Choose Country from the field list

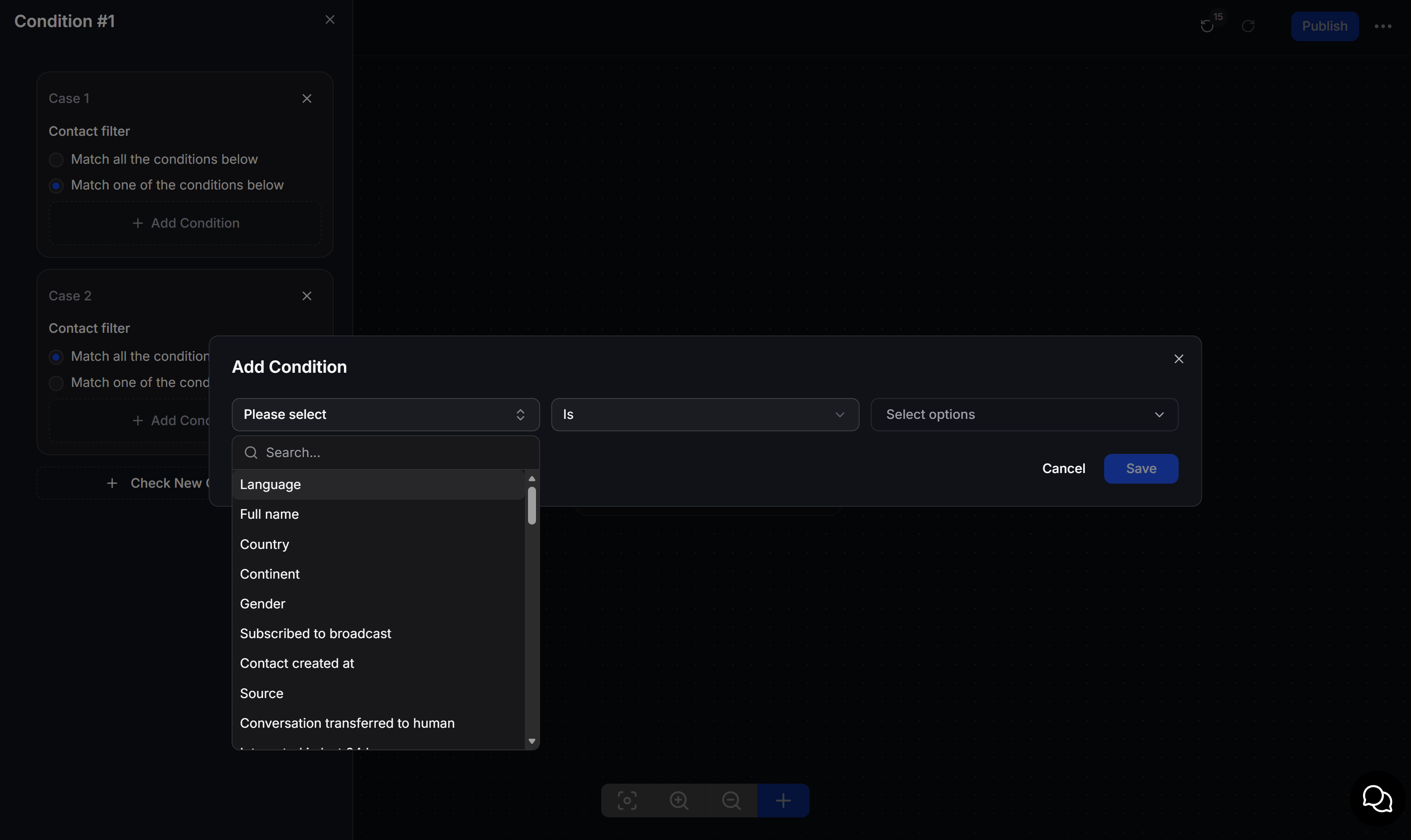pos(378,544)
